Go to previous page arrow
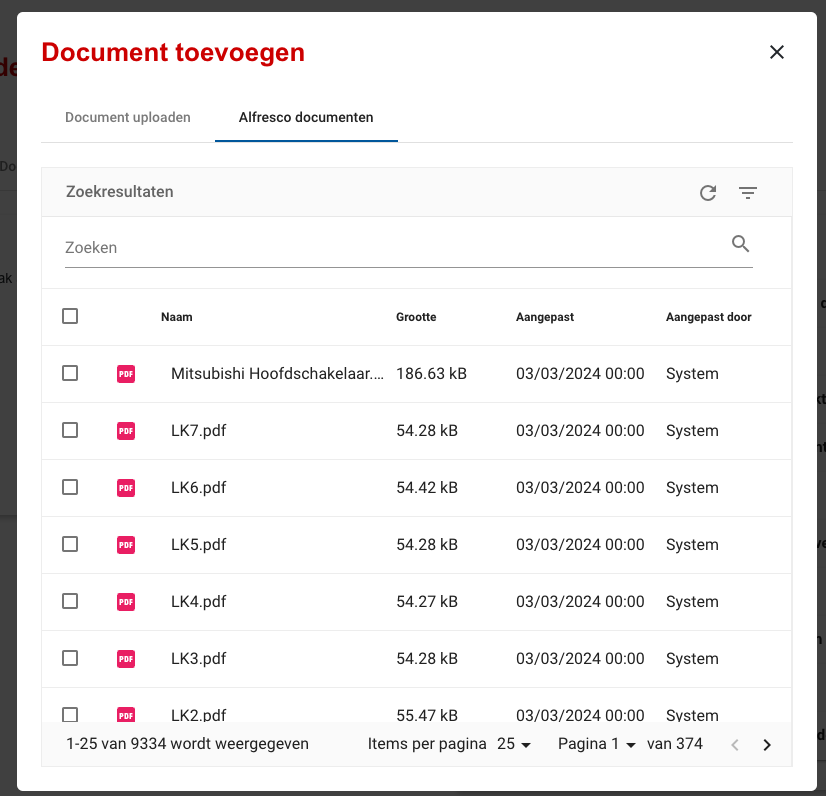 click(735, 745)
